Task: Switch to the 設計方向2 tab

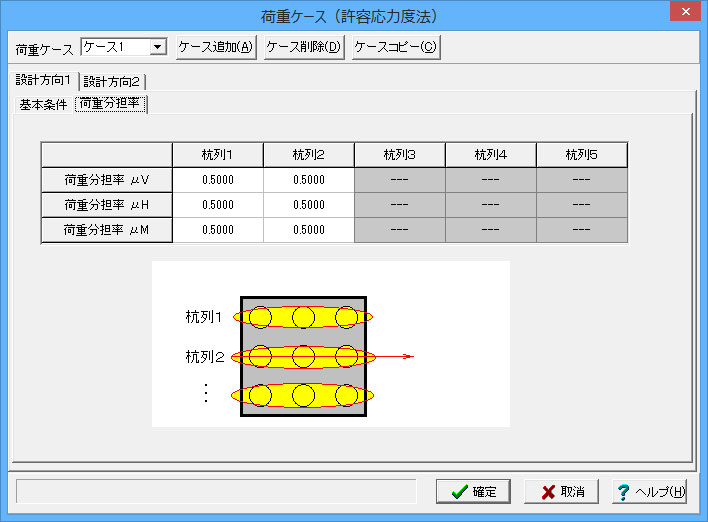Action: point(112,82)
